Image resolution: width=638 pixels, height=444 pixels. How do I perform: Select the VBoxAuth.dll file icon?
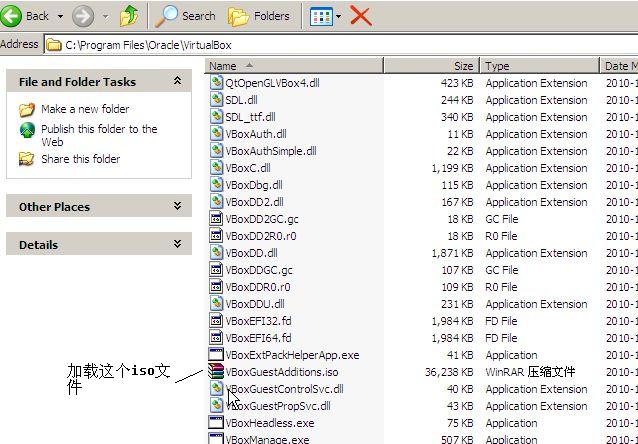(x=216, y=133)
